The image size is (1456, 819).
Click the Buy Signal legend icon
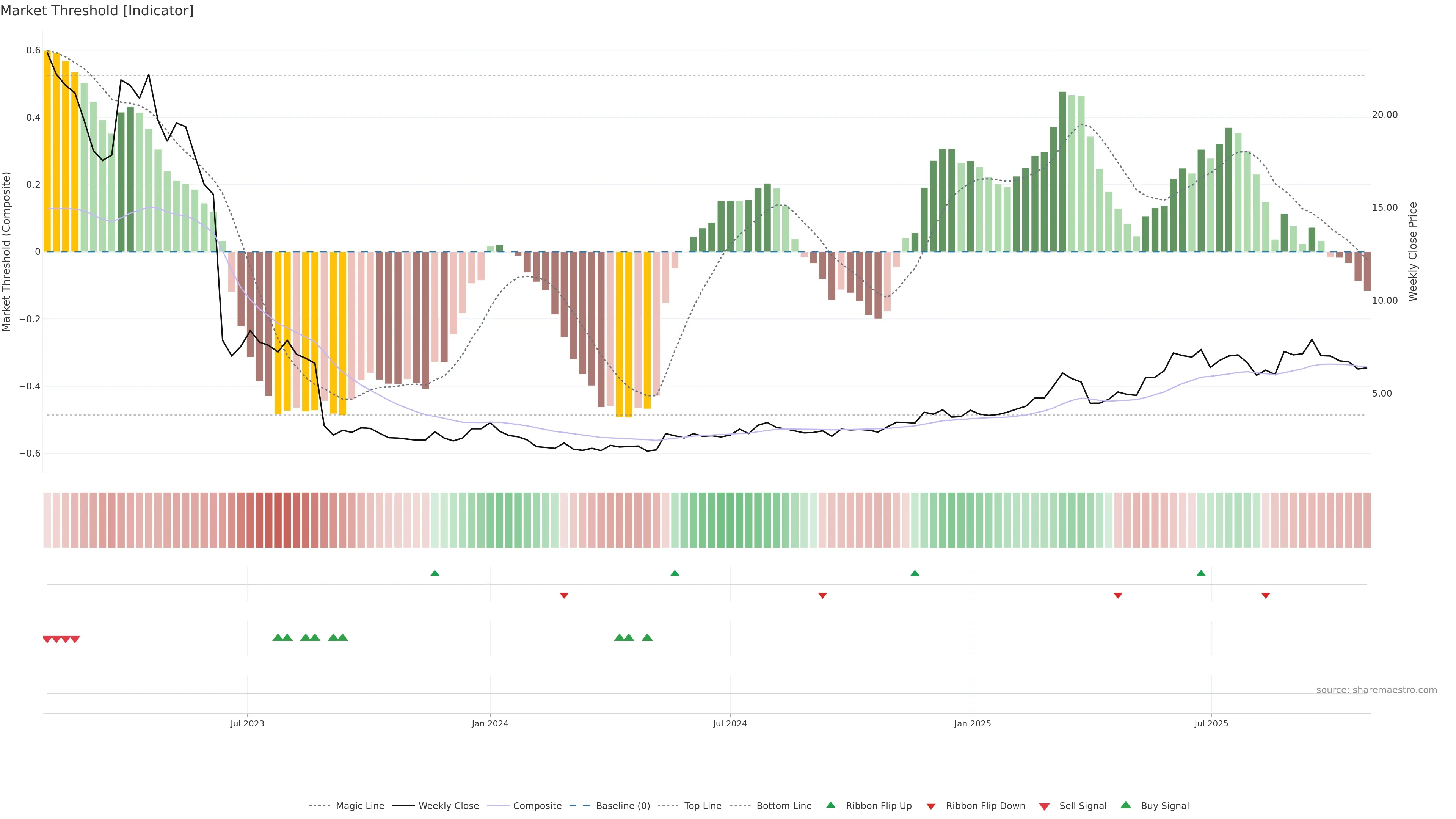pyautogui.click(x=1125, y=805)
